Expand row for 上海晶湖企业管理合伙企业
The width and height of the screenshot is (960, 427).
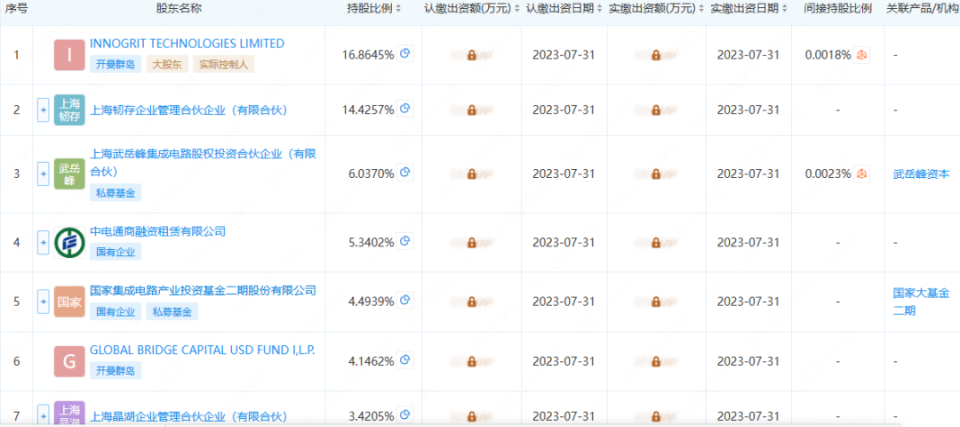click(43, 414)
